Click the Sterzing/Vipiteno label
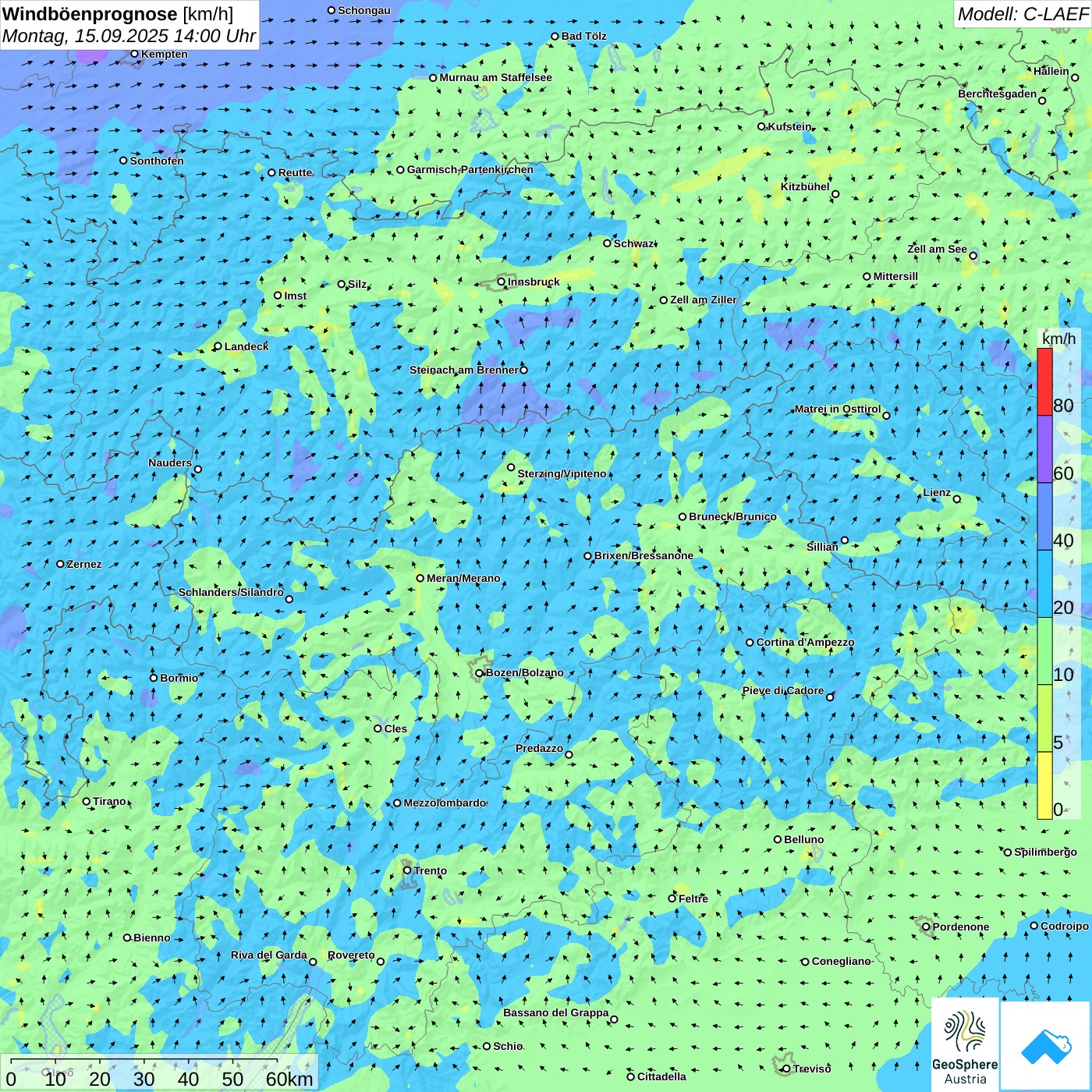Viewport: 1092px width, 1092px height. tap(562, 473)
